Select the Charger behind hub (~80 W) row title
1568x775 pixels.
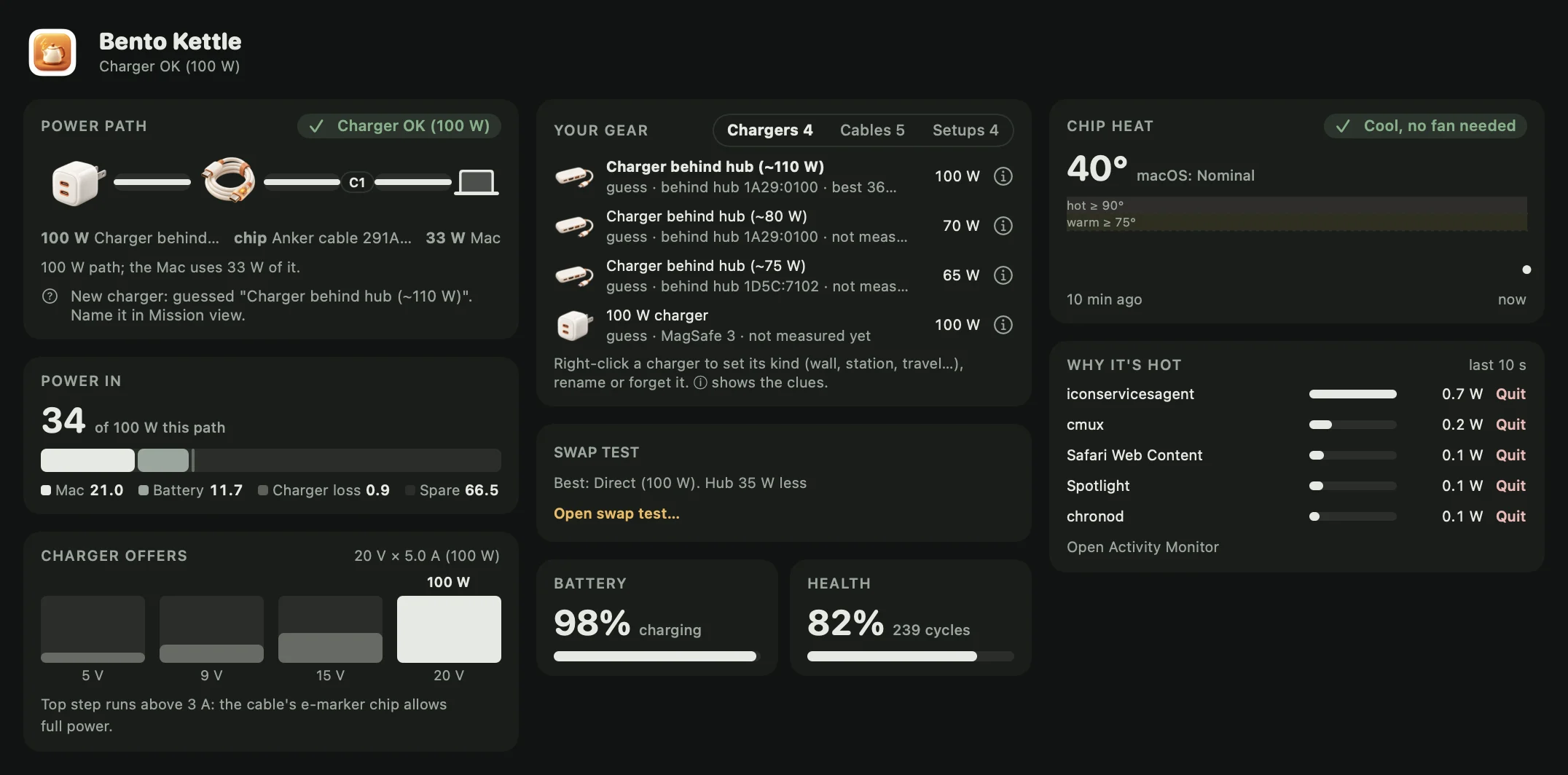pyautogui.click(x=706, y=216)
